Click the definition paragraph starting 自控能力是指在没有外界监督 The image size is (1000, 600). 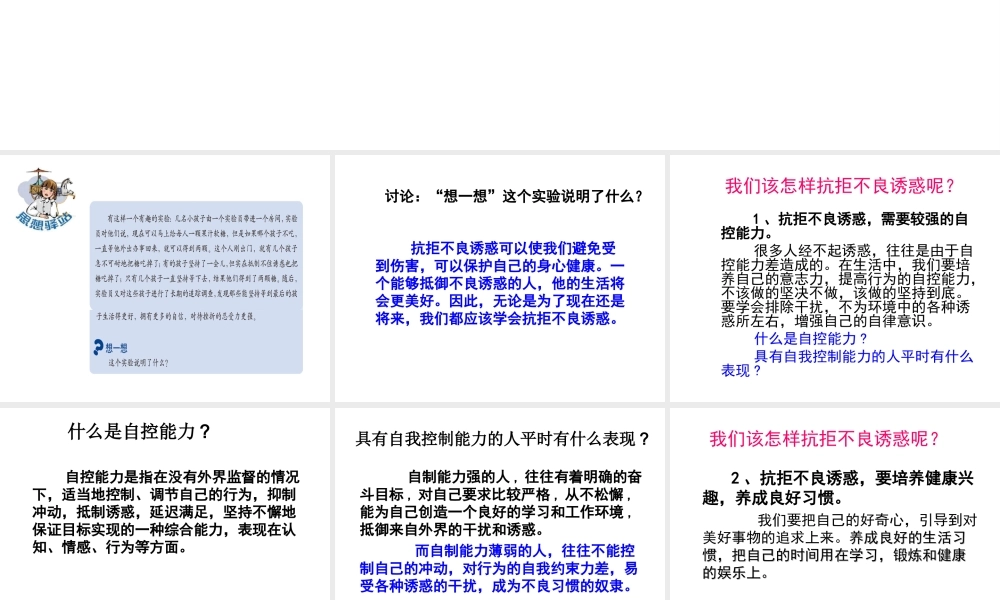(x=165, y=512)
